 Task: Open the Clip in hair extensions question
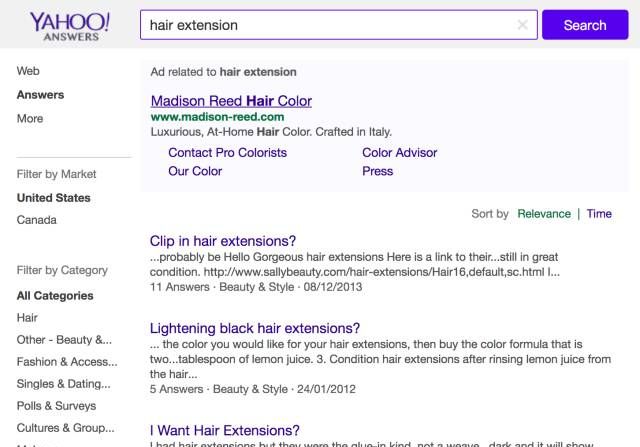[223, 241]
